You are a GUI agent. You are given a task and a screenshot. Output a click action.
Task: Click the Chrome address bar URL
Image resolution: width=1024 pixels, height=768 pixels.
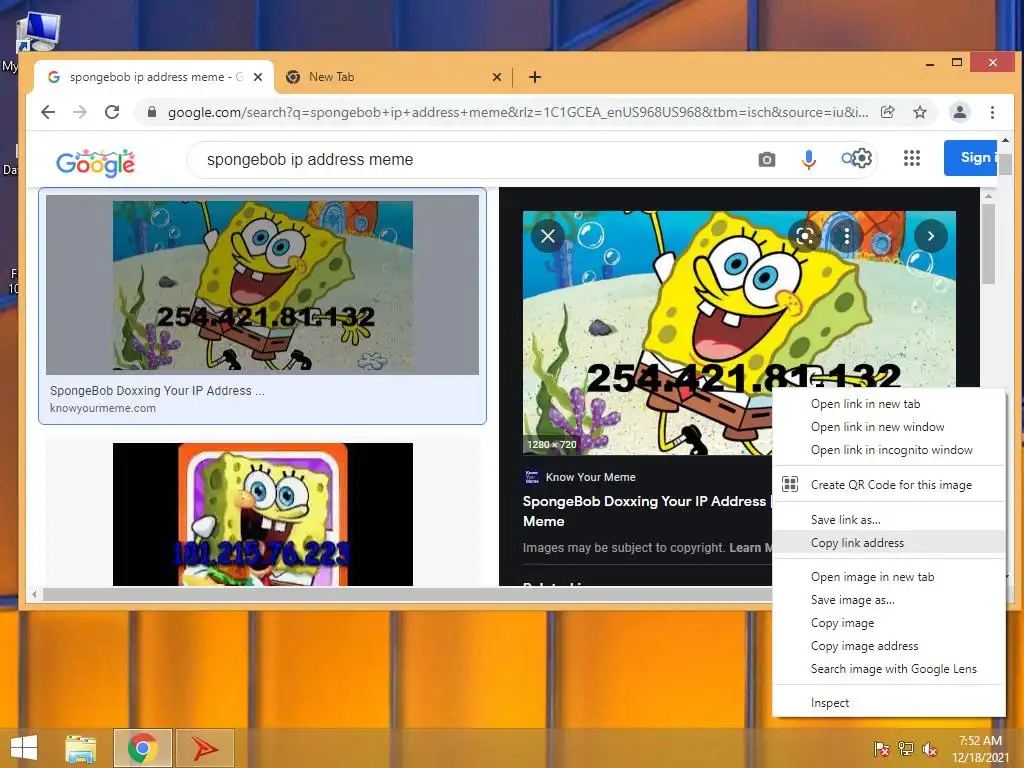(x=517, y=112)
